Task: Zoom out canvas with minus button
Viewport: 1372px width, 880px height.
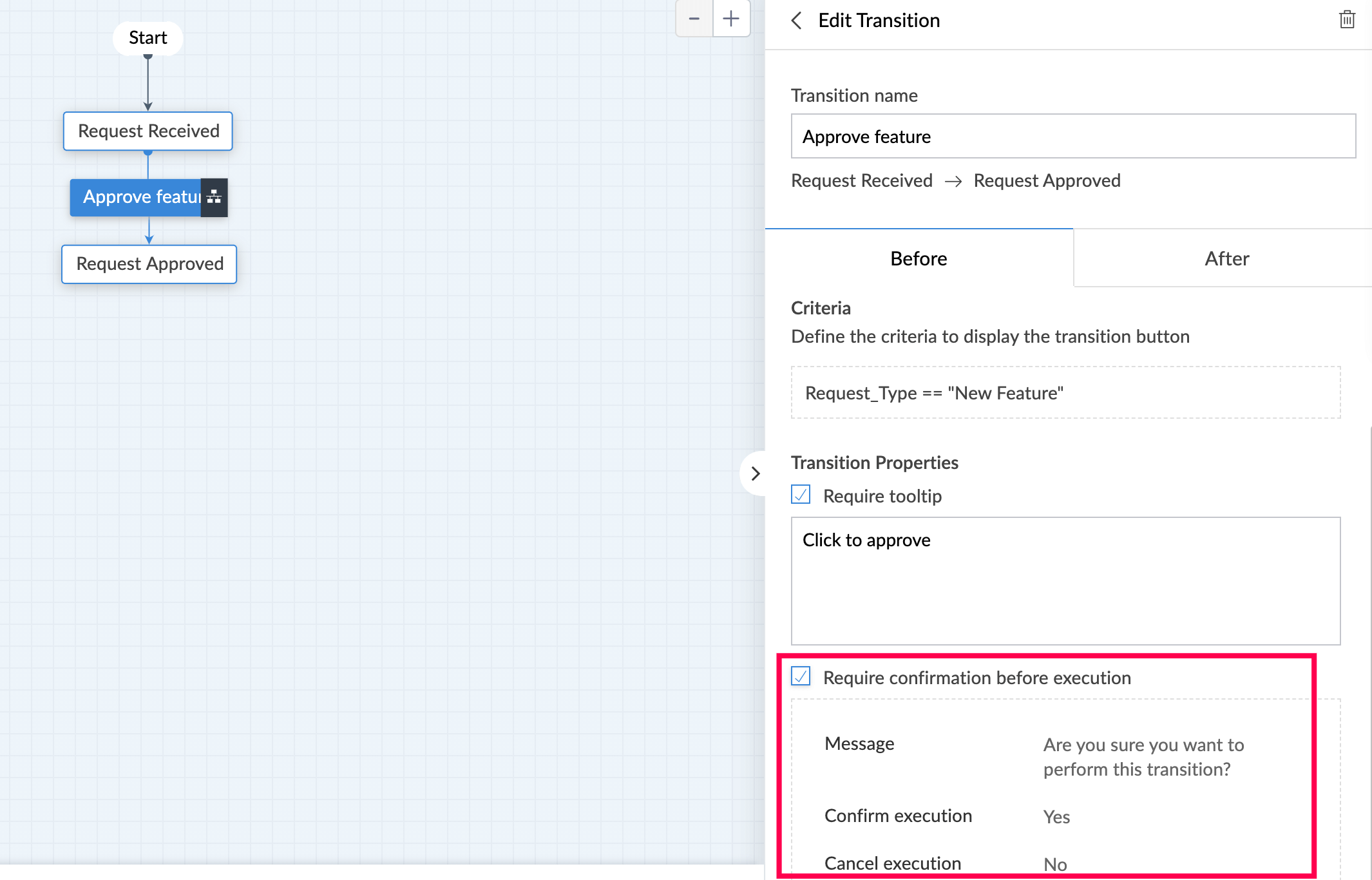Action: coord(694,19)
